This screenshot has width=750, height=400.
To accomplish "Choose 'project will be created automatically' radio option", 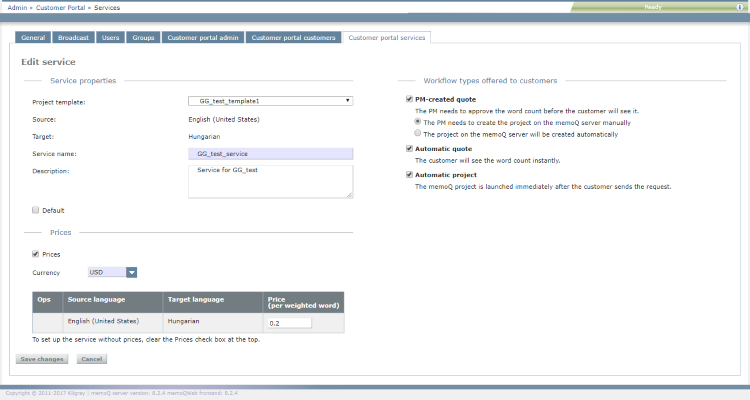I will click(x=418, y=132).
